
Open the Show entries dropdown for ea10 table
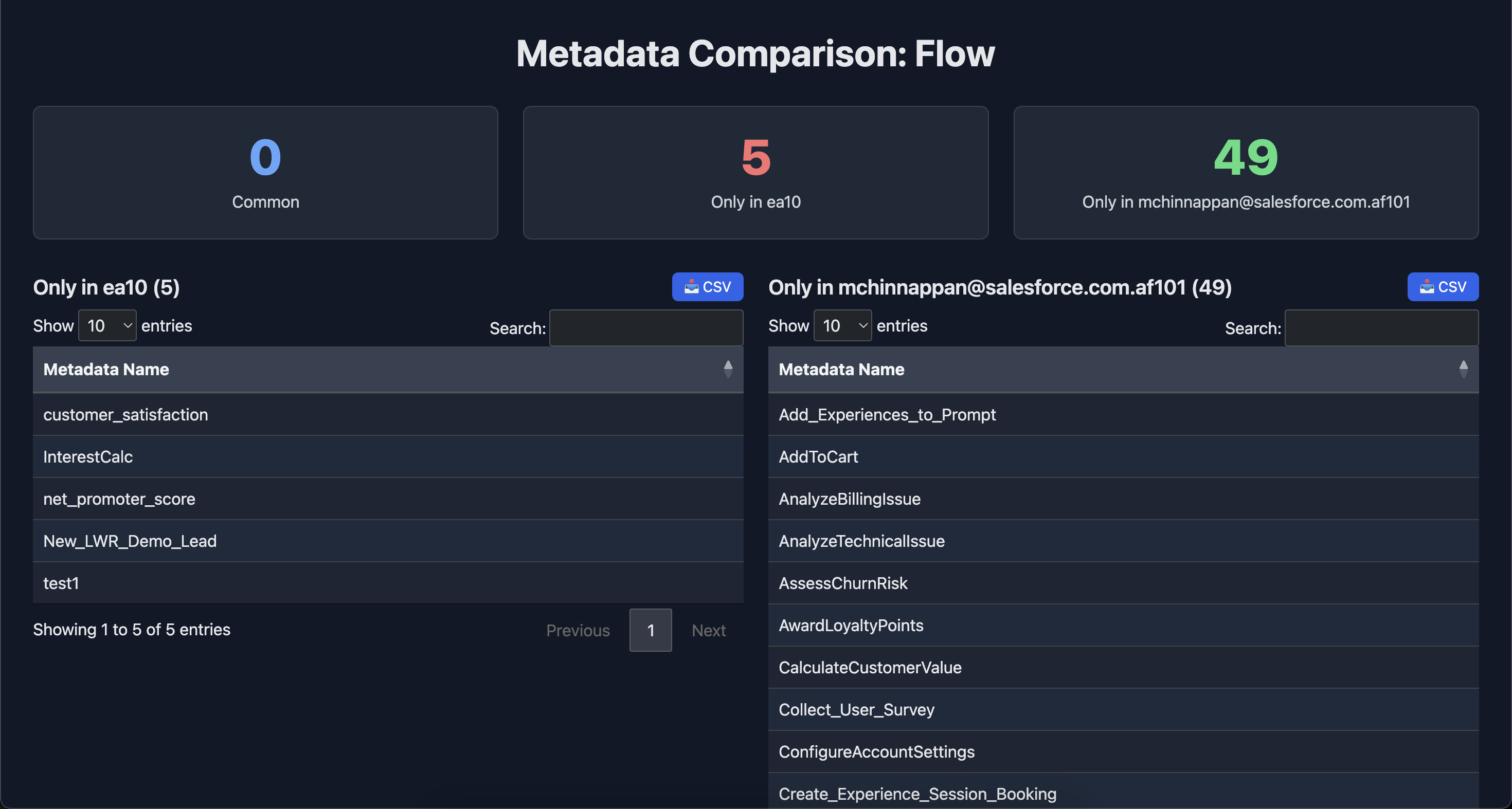point(107,325)
